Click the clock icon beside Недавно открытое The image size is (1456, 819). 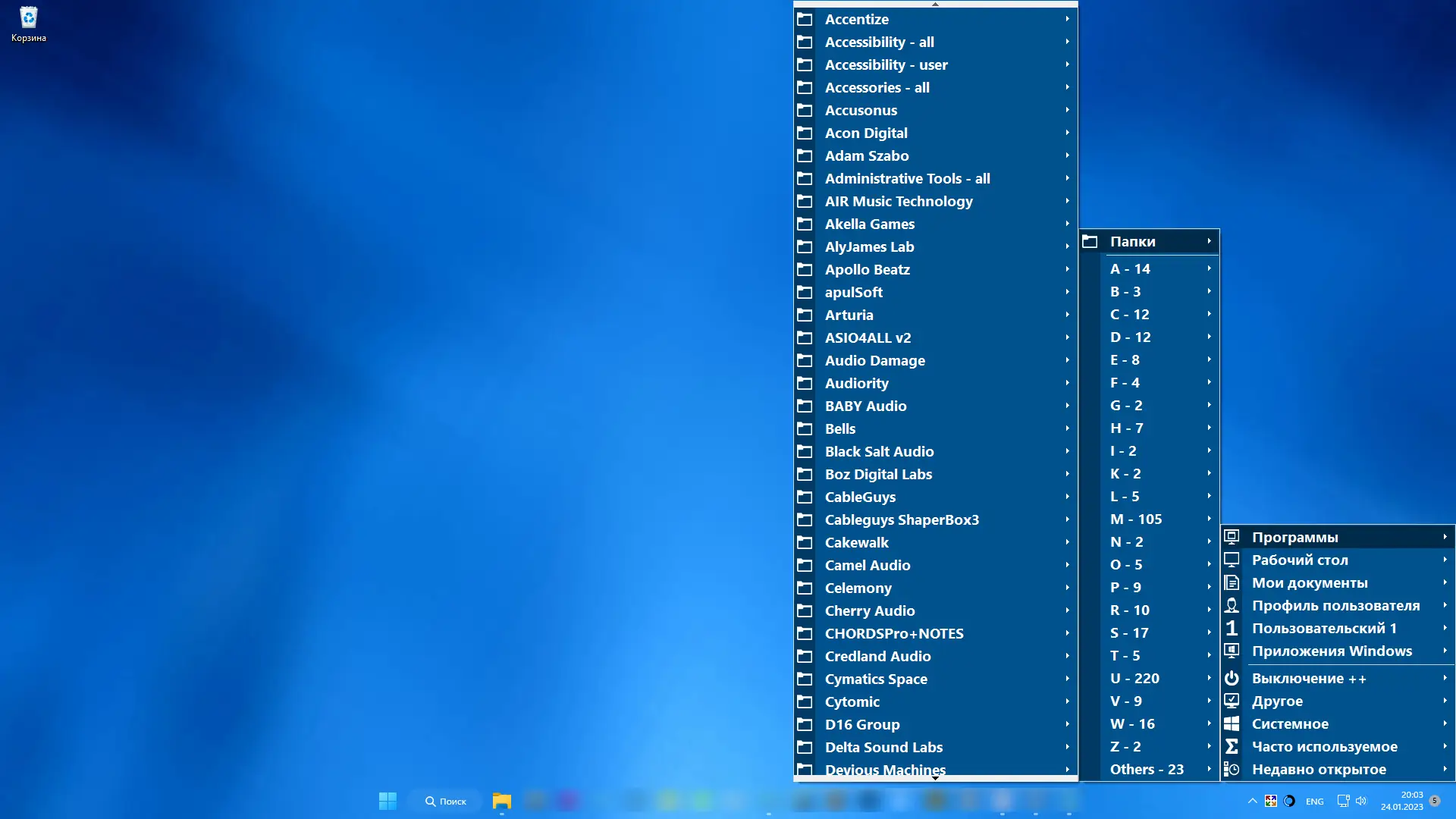[1232, 769]
